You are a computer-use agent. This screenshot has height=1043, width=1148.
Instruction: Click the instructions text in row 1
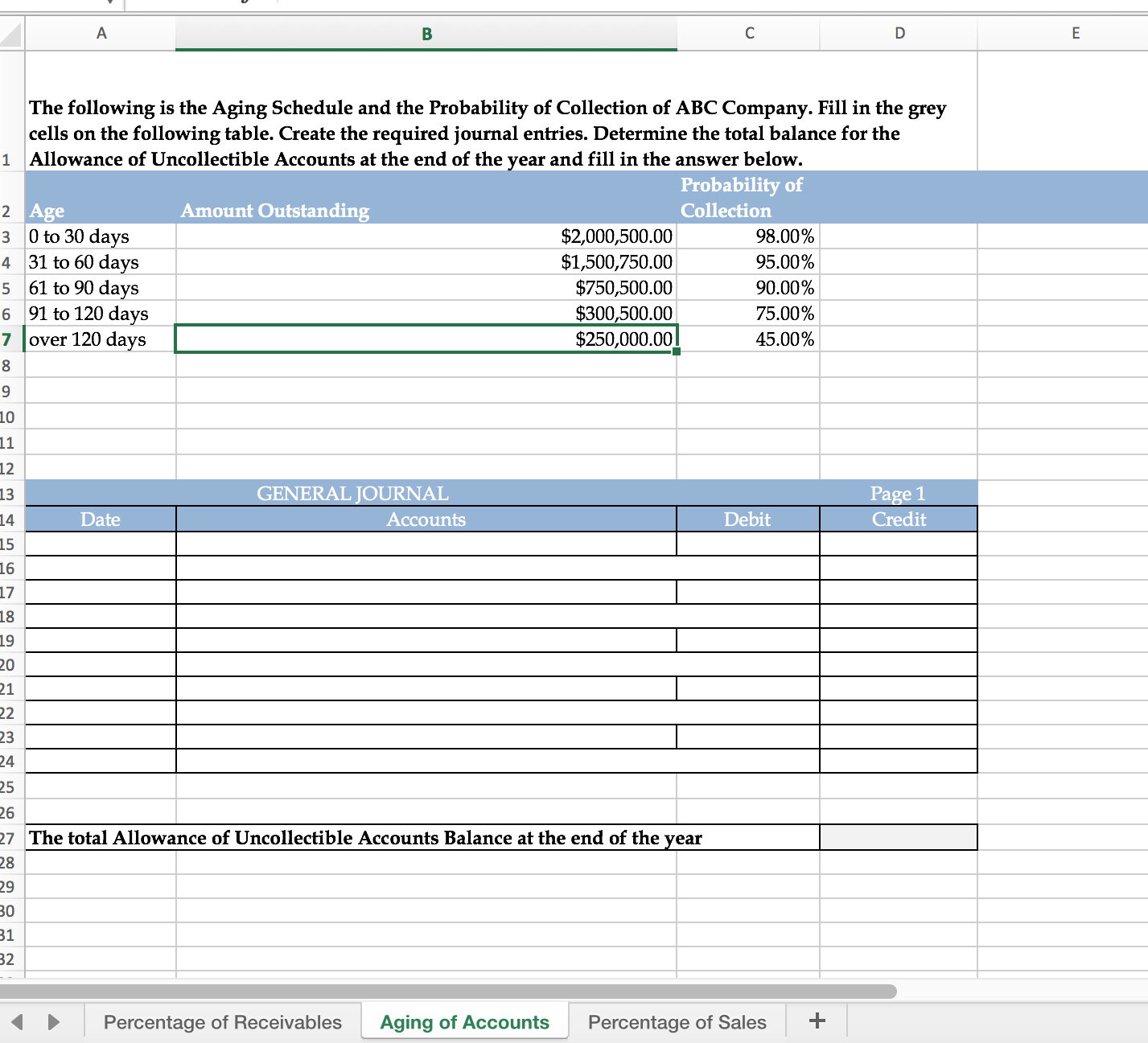(x=488, y=133)
